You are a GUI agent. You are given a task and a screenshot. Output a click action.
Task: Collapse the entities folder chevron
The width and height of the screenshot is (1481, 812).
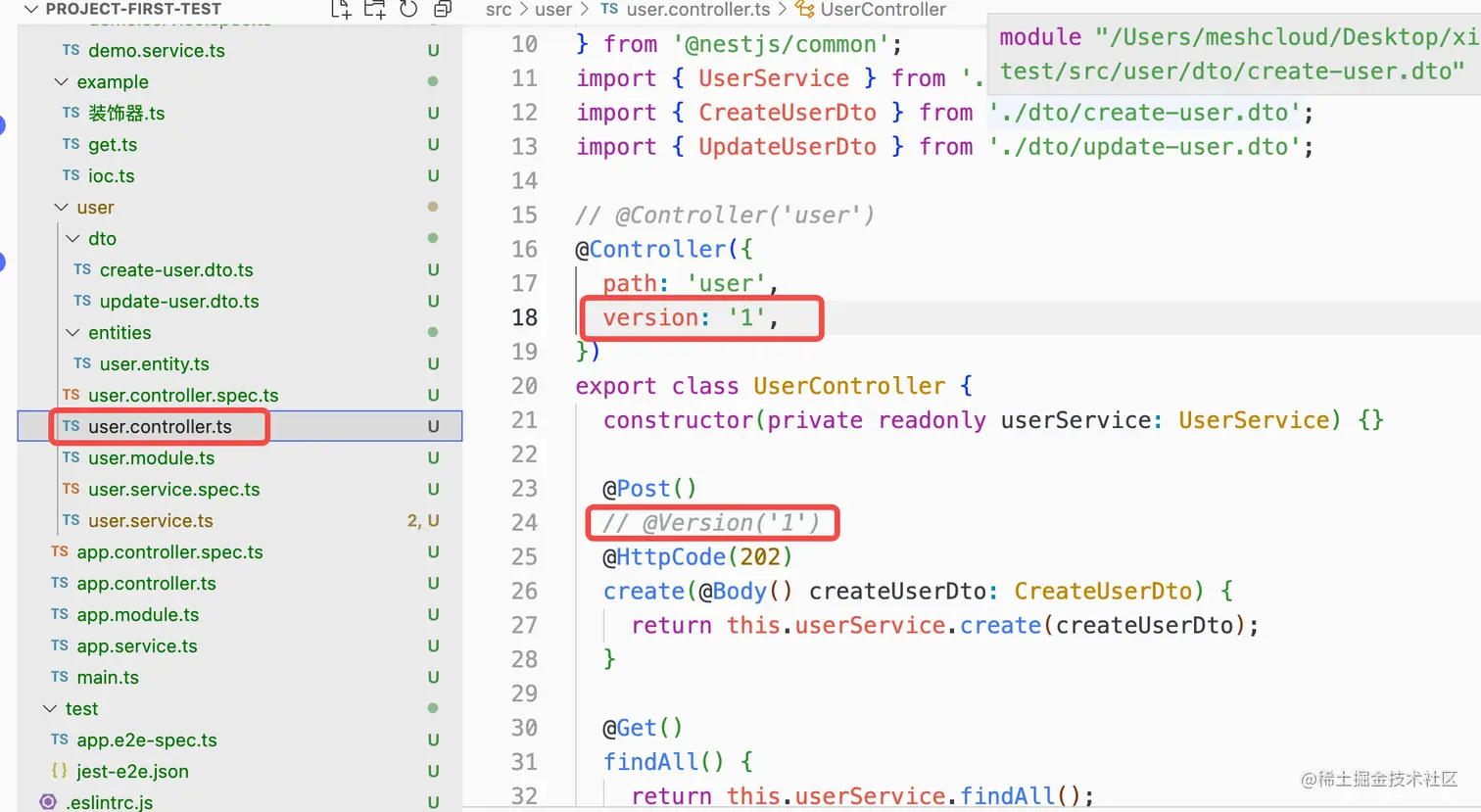73,332
